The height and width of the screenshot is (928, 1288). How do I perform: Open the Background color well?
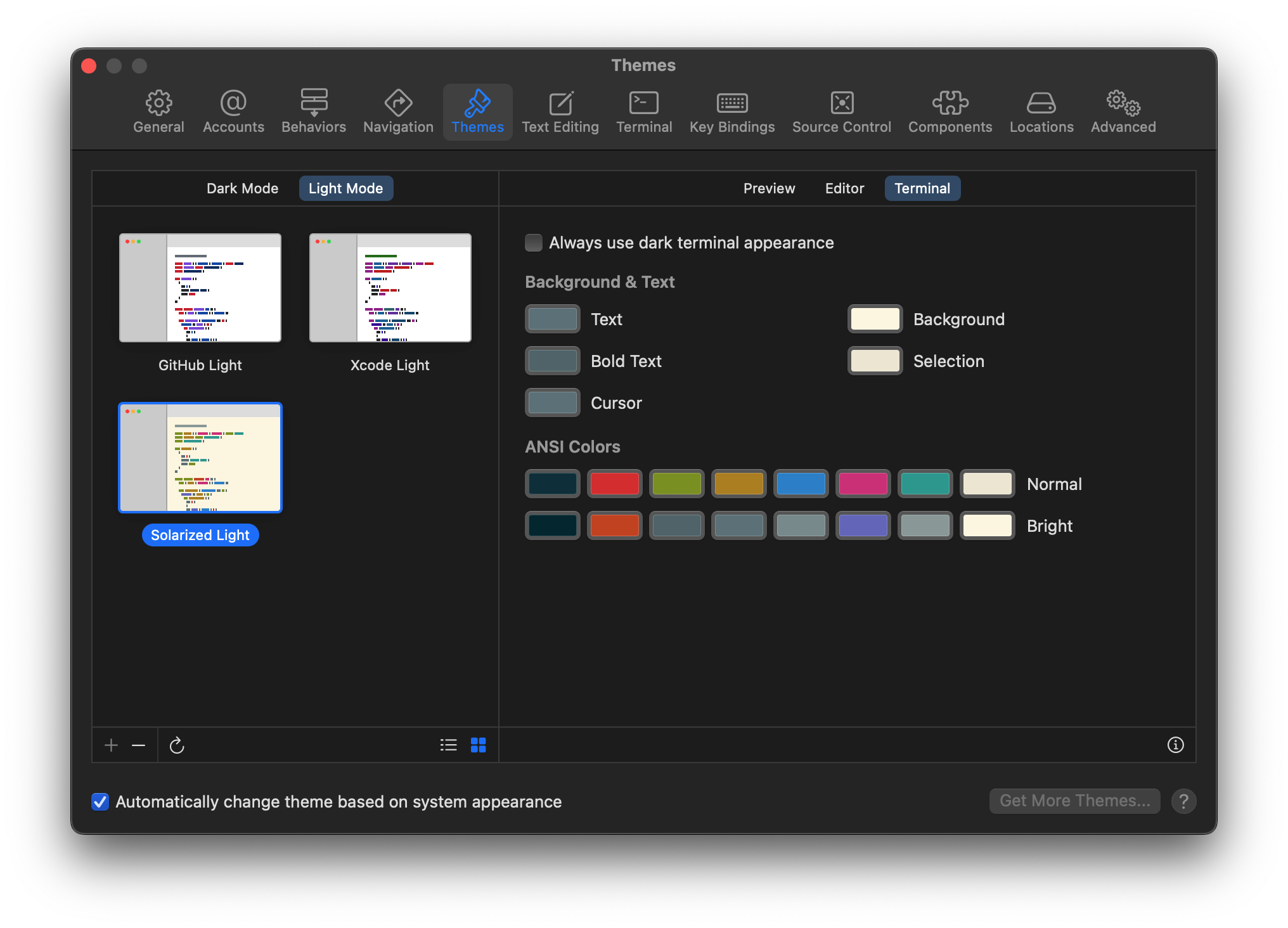[875, 319]
